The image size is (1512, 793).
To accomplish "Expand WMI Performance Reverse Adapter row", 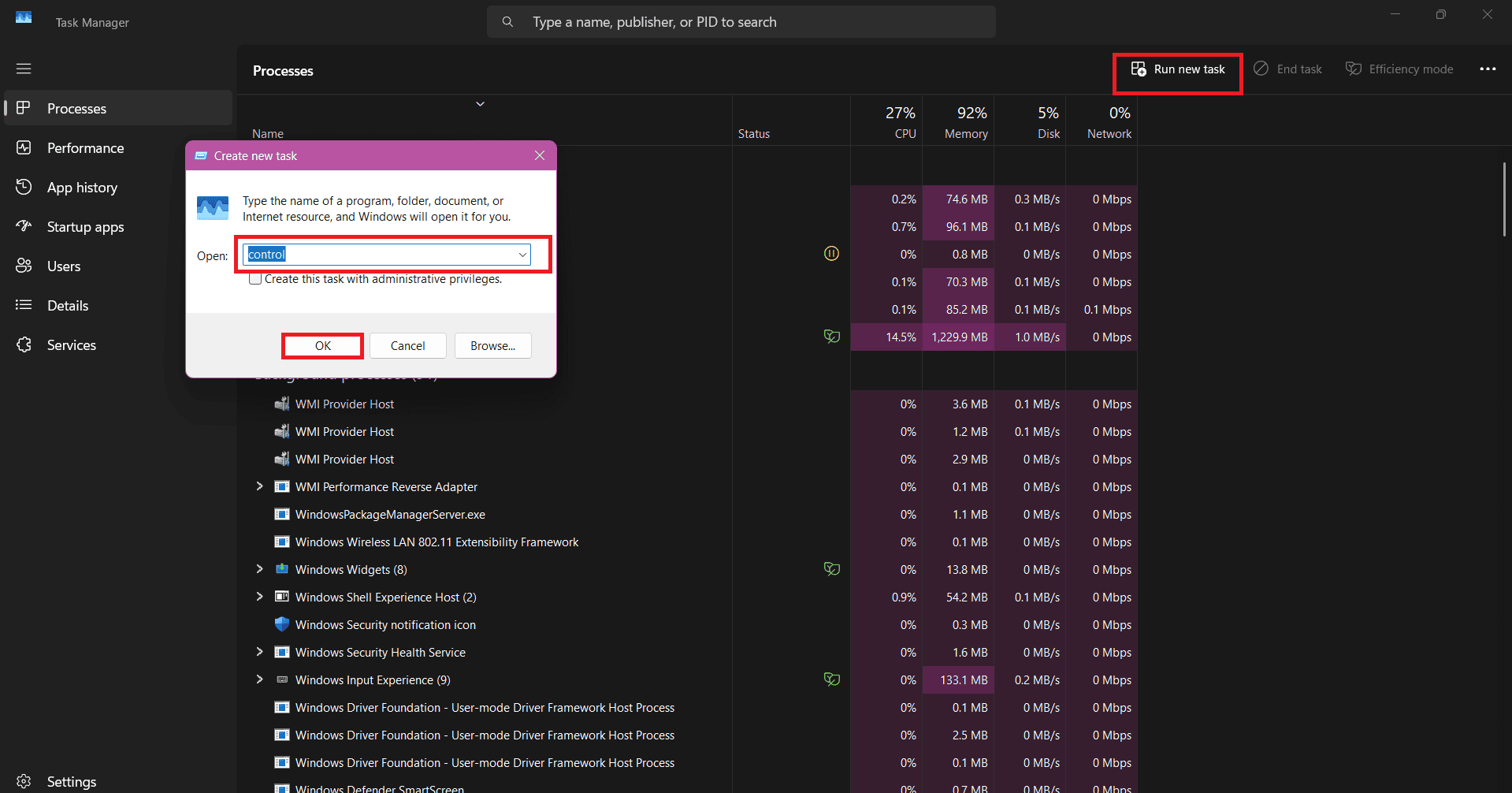I will (259, 486).
